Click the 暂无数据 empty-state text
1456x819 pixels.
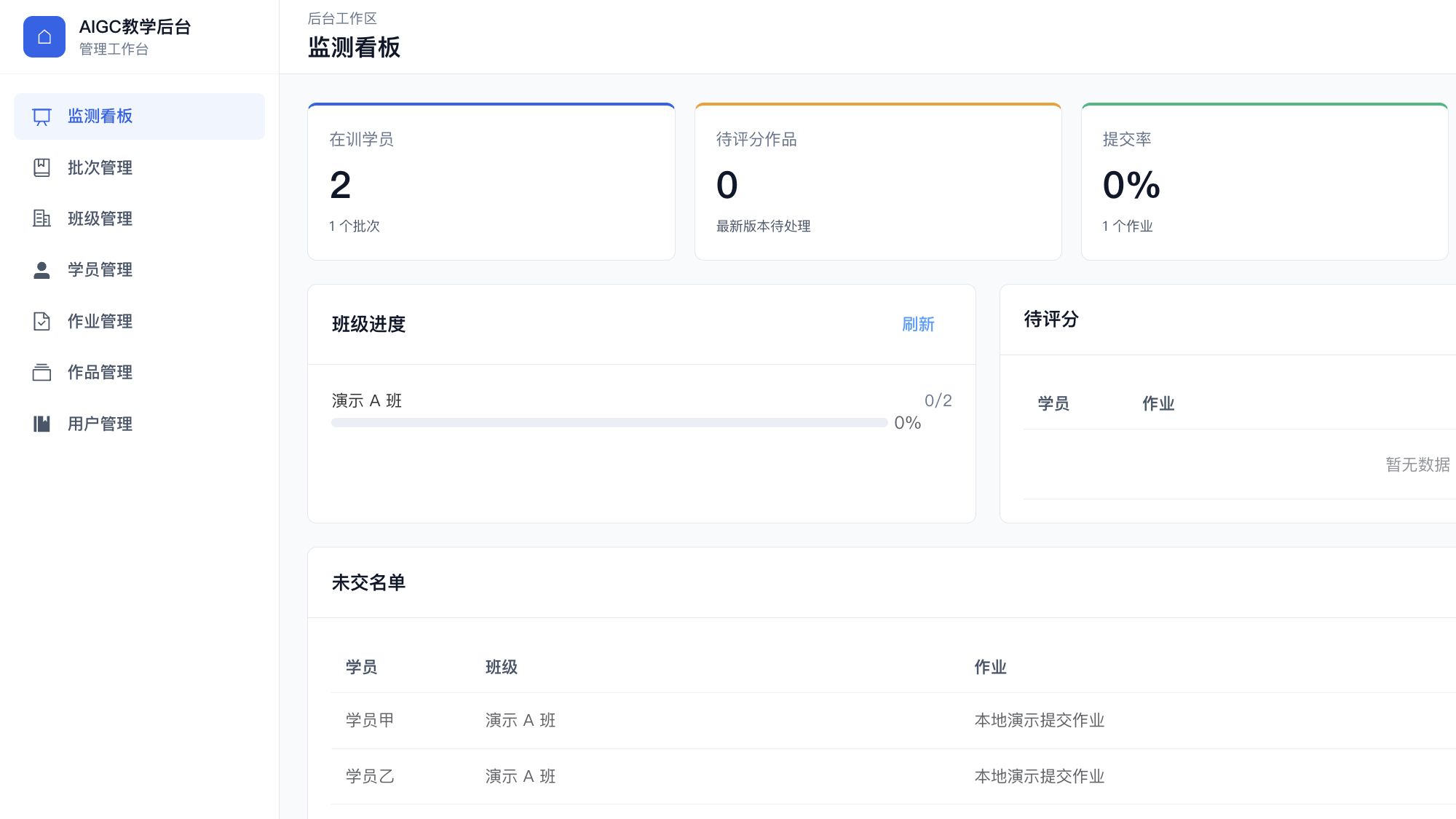click(x=1417, y=464)
